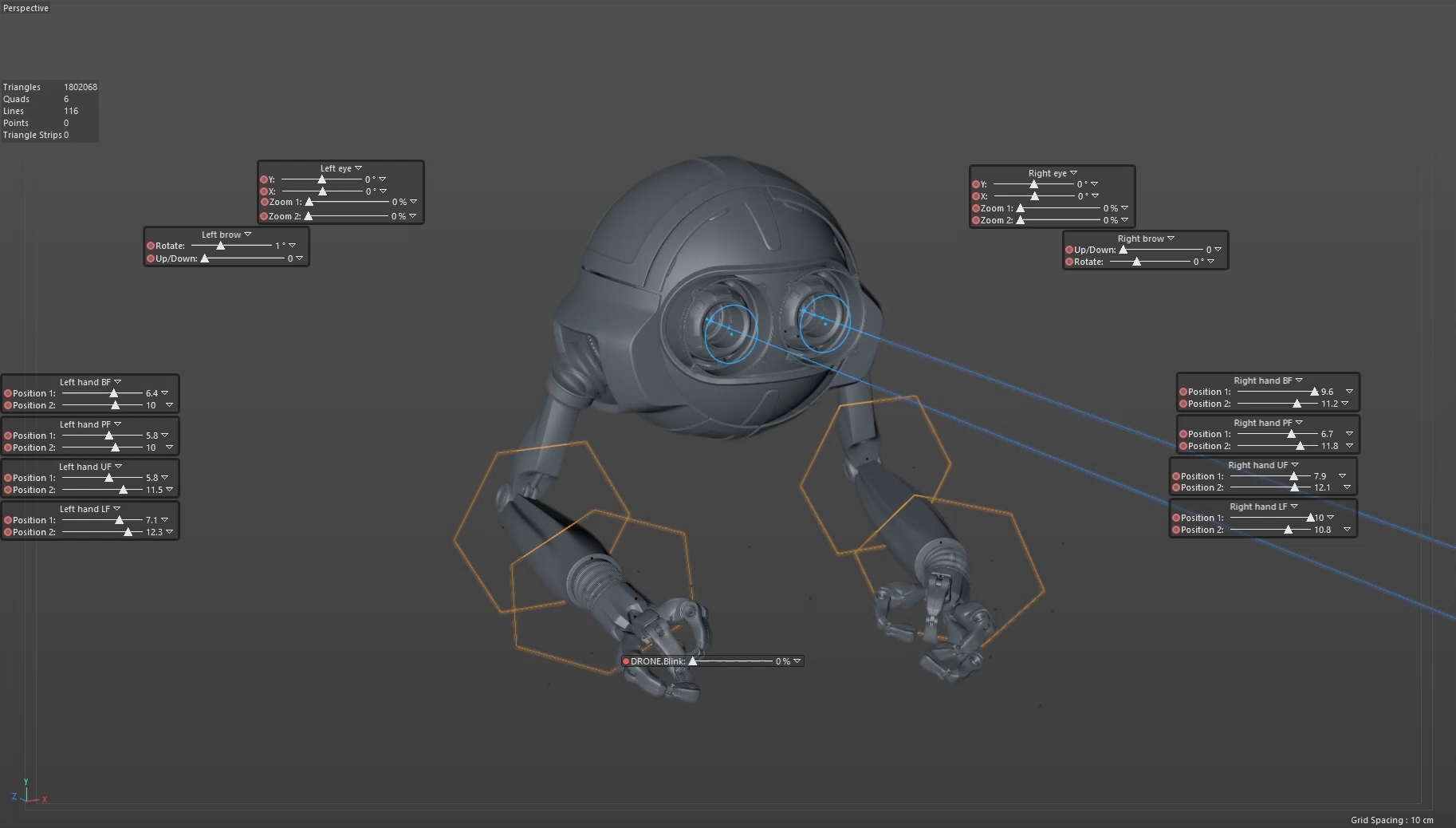Toggle the record circle for Right eye Zoom 2
Image resolution: width=1456 pixels, height=828 pixels.
tap(976, 221)
